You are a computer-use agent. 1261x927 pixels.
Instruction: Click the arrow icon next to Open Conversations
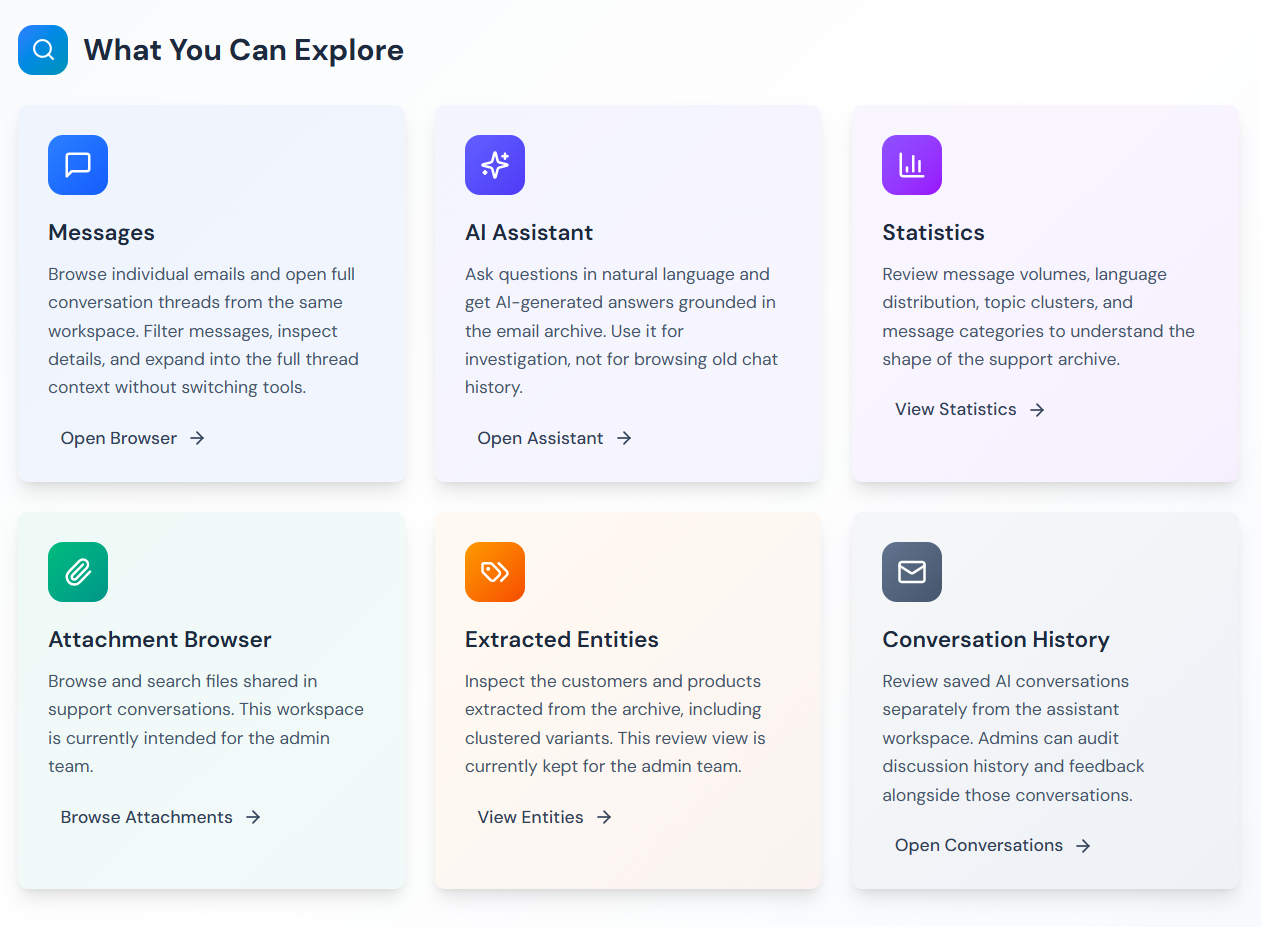pyautogui.click(x=1083, y=846)
